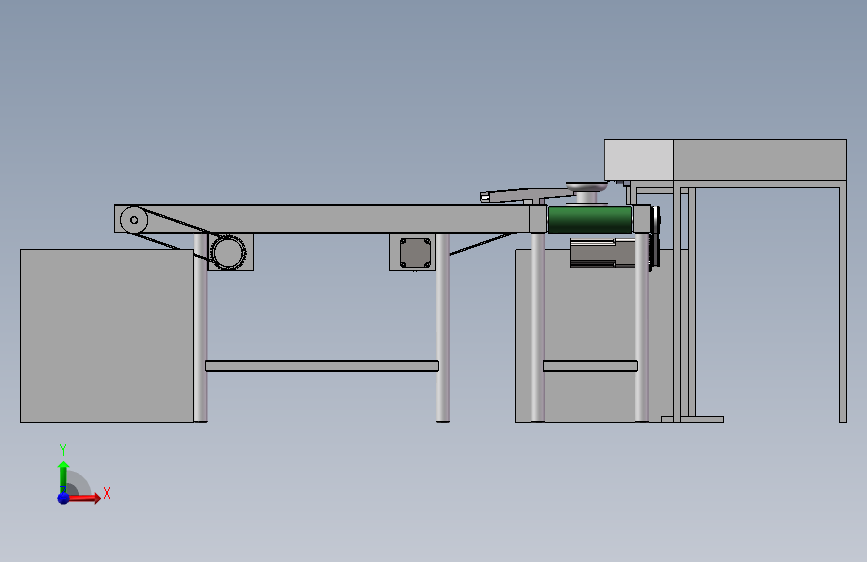Select the lighter gray box at table top left
Image resolution: width=867 pixels, height=562 pixels.
tap(639, 160)
